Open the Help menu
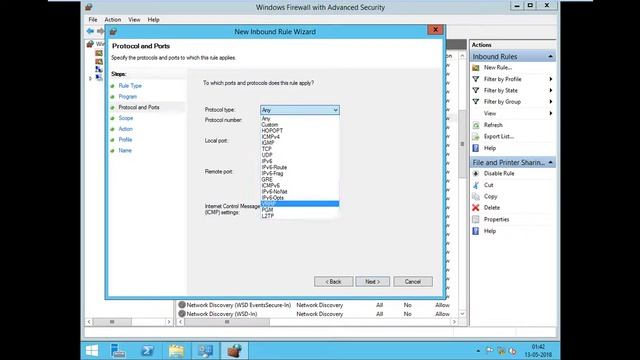 pos(153,20)
